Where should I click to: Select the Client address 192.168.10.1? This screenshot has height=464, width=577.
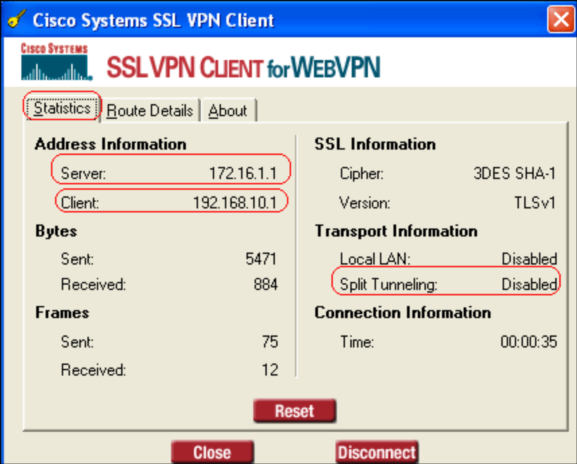tap(235, 202)
